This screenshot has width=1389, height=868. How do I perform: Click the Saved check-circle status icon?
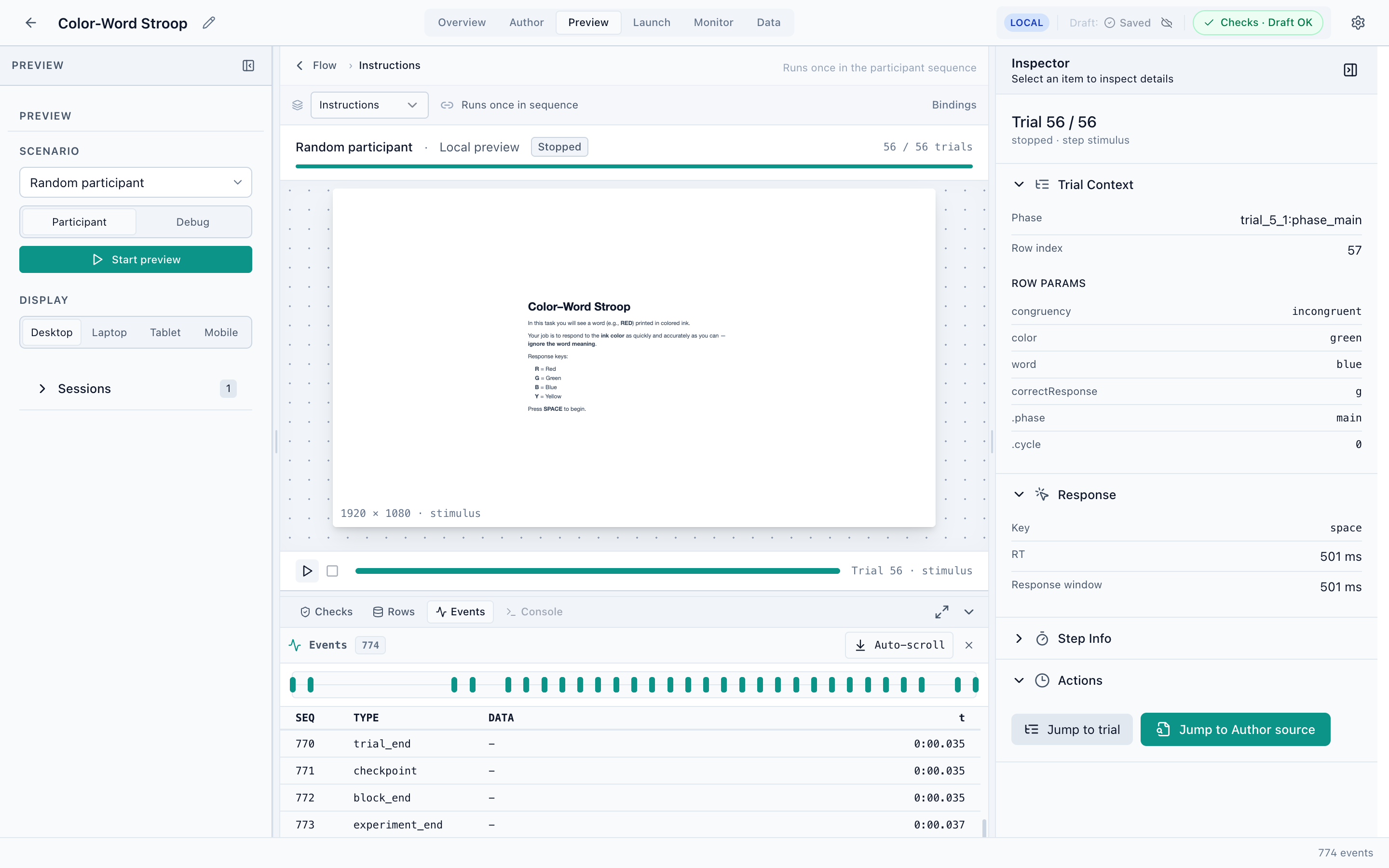pos(1110,22)
